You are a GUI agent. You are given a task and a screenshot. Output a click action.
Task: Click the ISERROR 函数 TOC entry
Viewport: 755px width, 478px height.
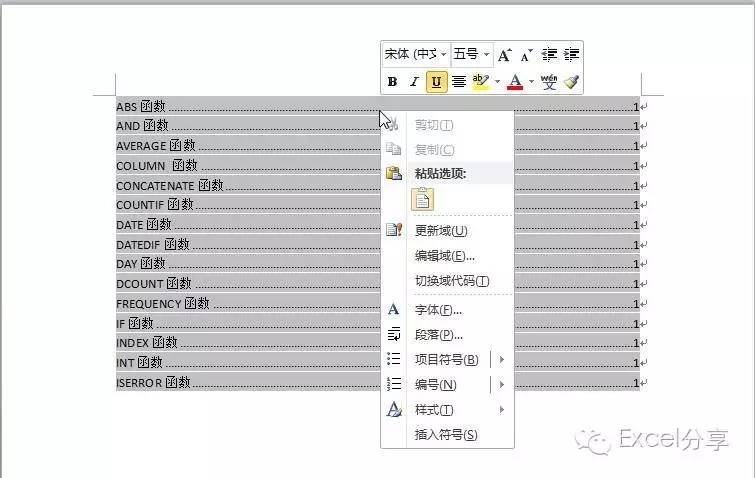coord(153,383)
